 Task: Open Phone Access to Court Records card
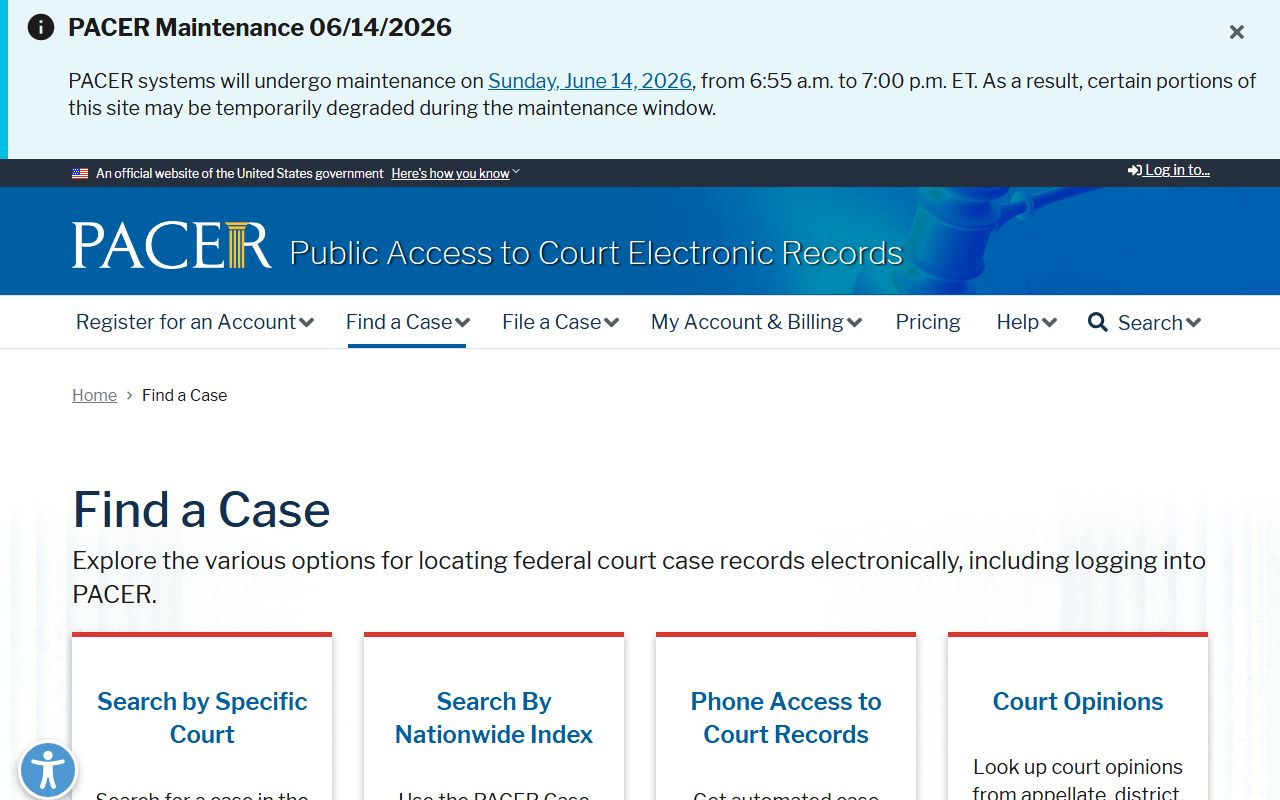(786, 718)
